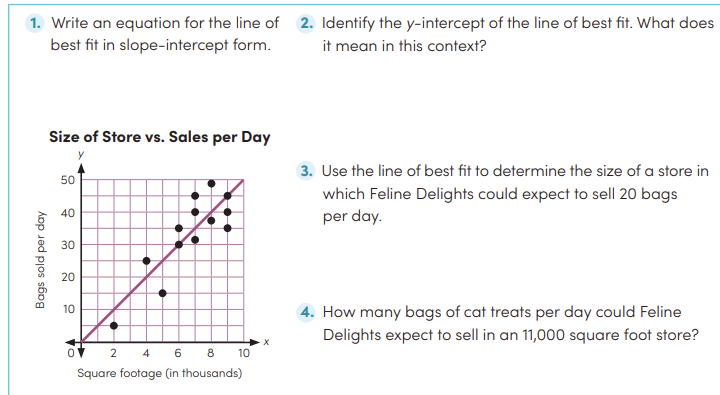This screenshot has height=395, width=720.
Task: Click the purple line of best fit
Action: (x=163, y=261)
